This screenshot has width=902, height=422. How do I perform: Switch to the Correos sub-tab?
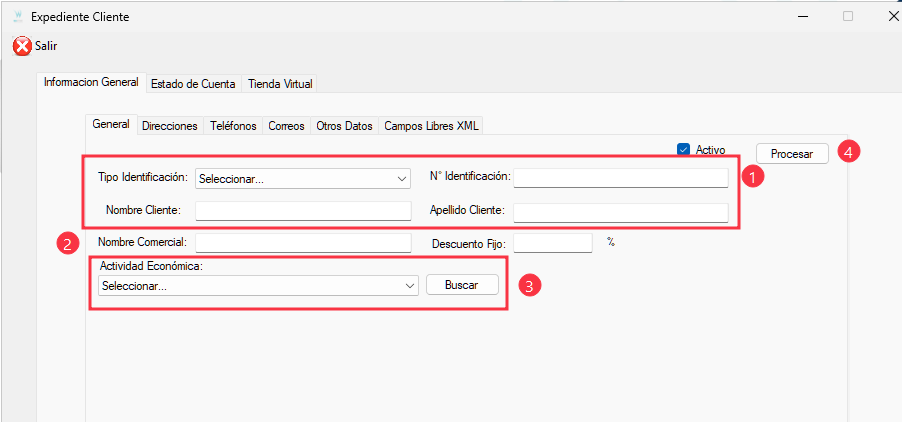[x=286, y=126]
